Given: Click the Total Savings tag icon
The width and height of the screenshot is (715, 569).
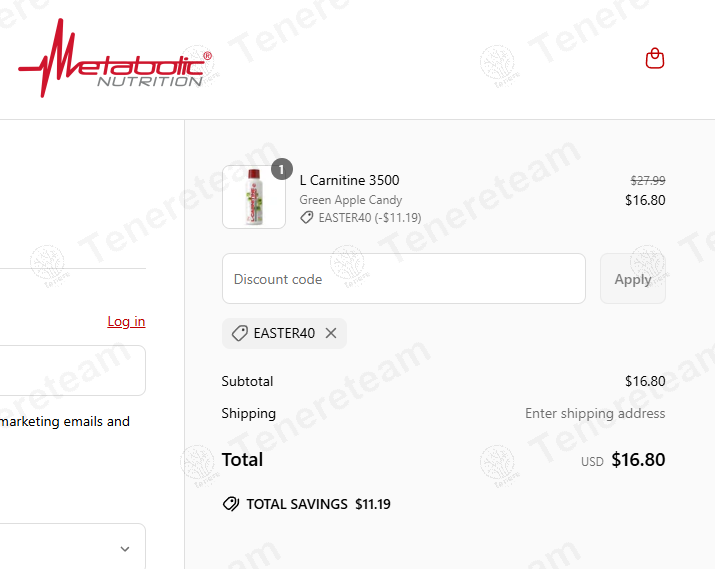Looking at the screenshot, I should click(231, 504).
